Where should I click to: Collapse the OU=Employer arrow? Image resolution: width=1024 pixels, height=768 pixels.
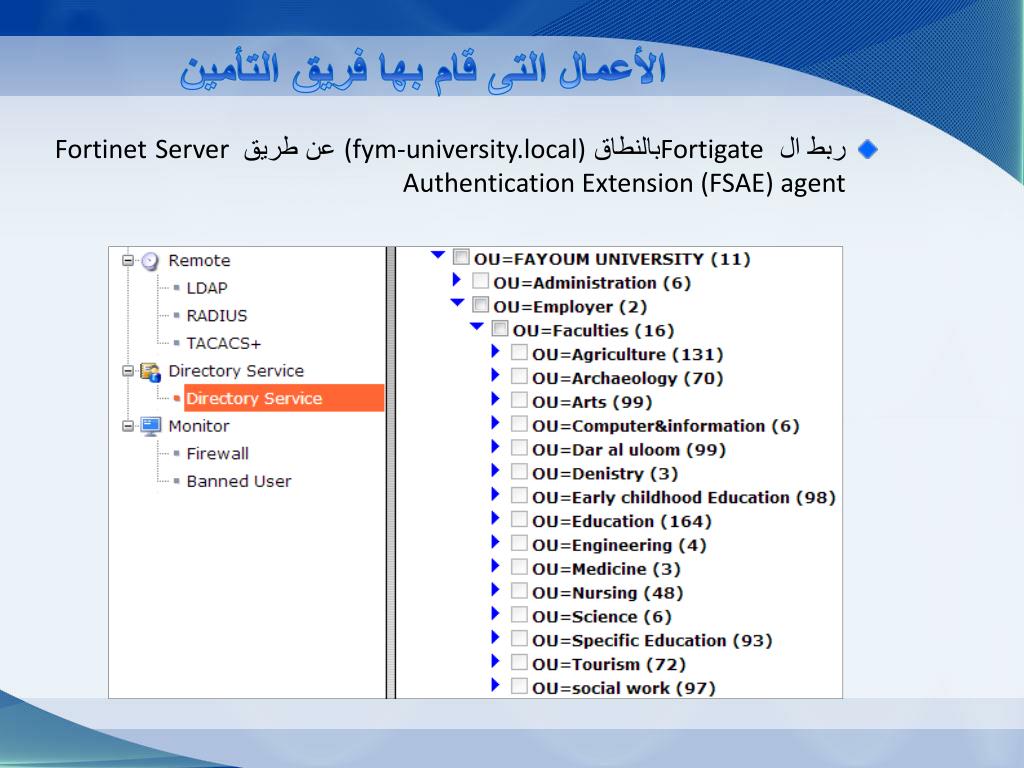coord(457,302)
